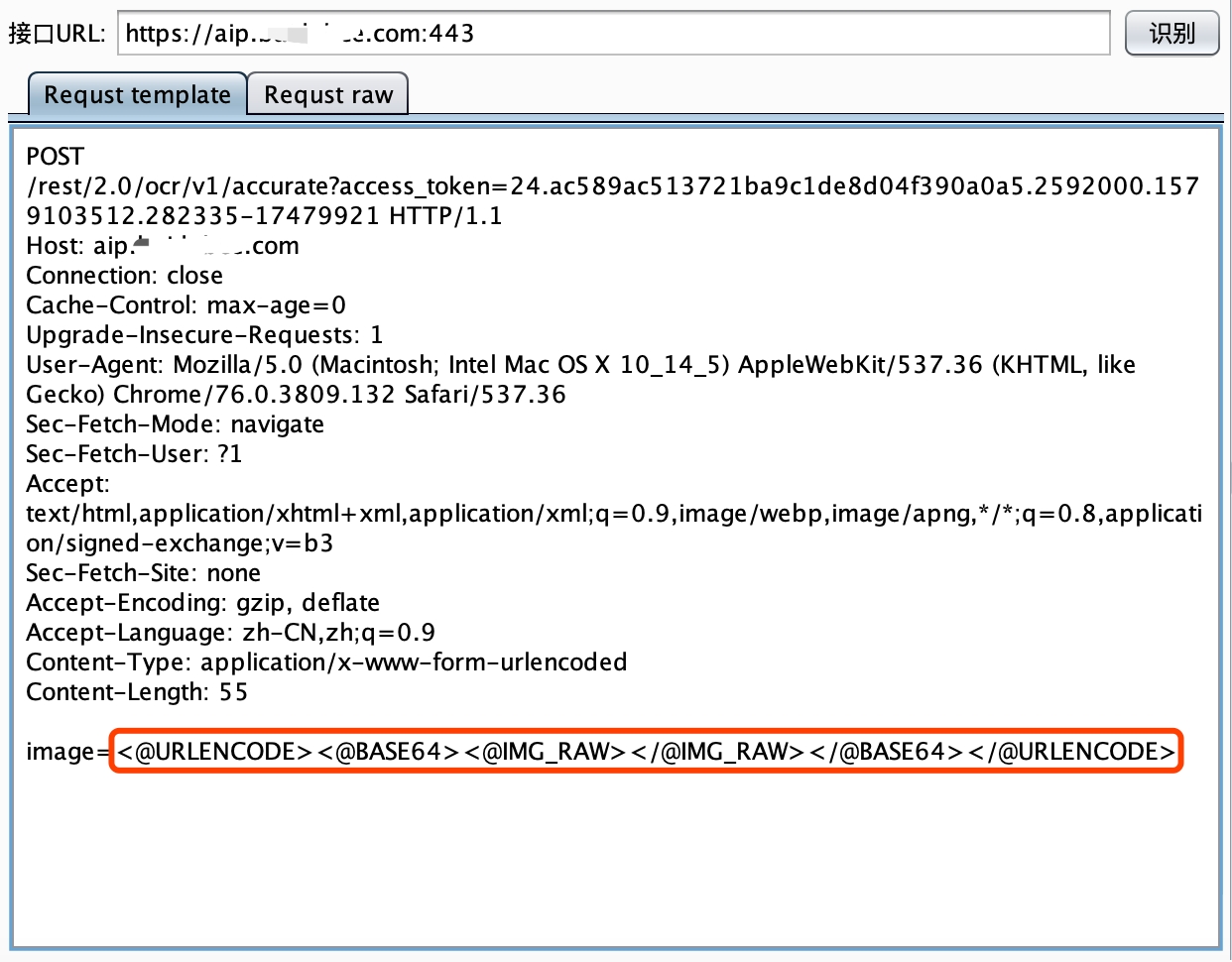Image resolution: width=1232 pixels, height=962 pixels.
Task: Click the opening <@IMG_RAW> placeholder tag
Action: coord(545,752)
